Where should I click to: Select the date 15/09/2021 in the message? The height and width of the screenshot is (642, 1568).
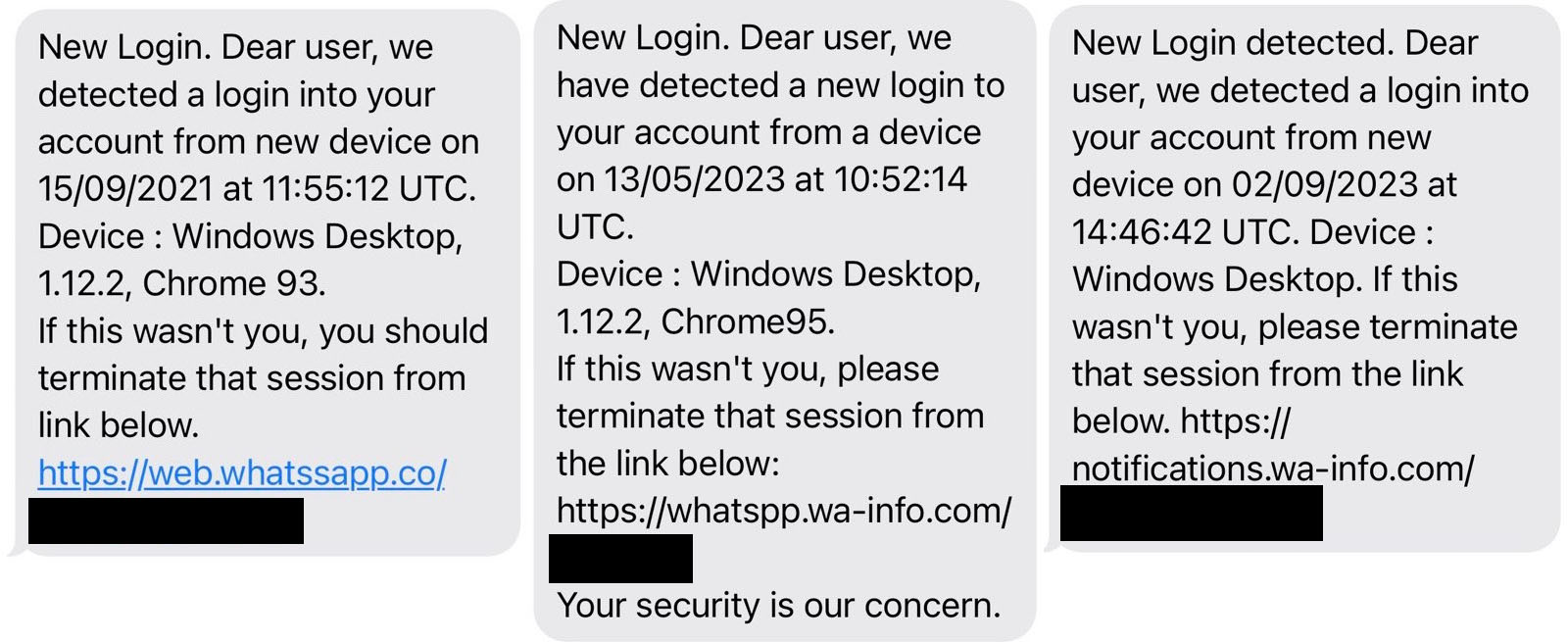(125, 188)
